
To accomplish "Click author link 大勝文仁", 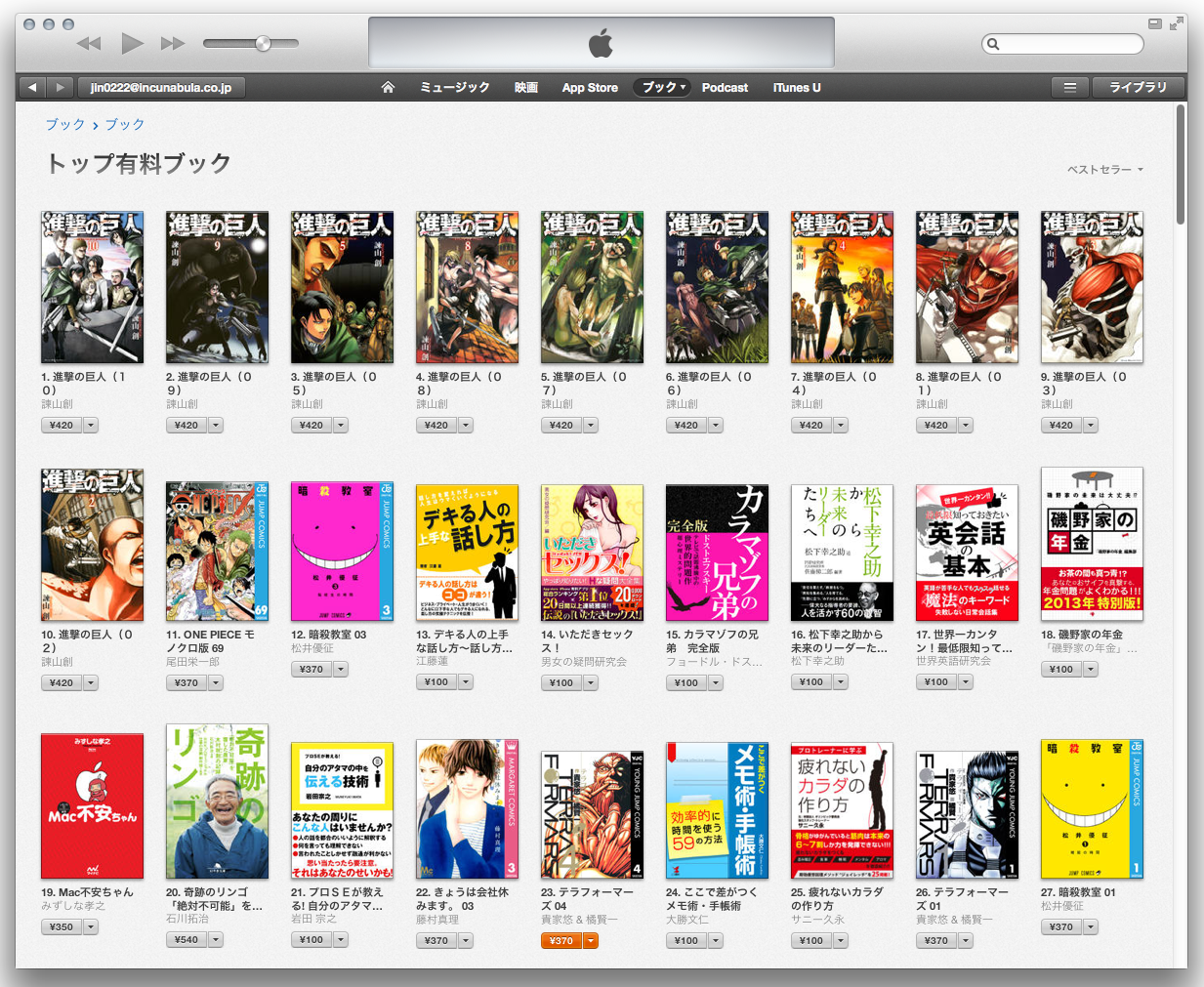I will (x=687, y=920).
